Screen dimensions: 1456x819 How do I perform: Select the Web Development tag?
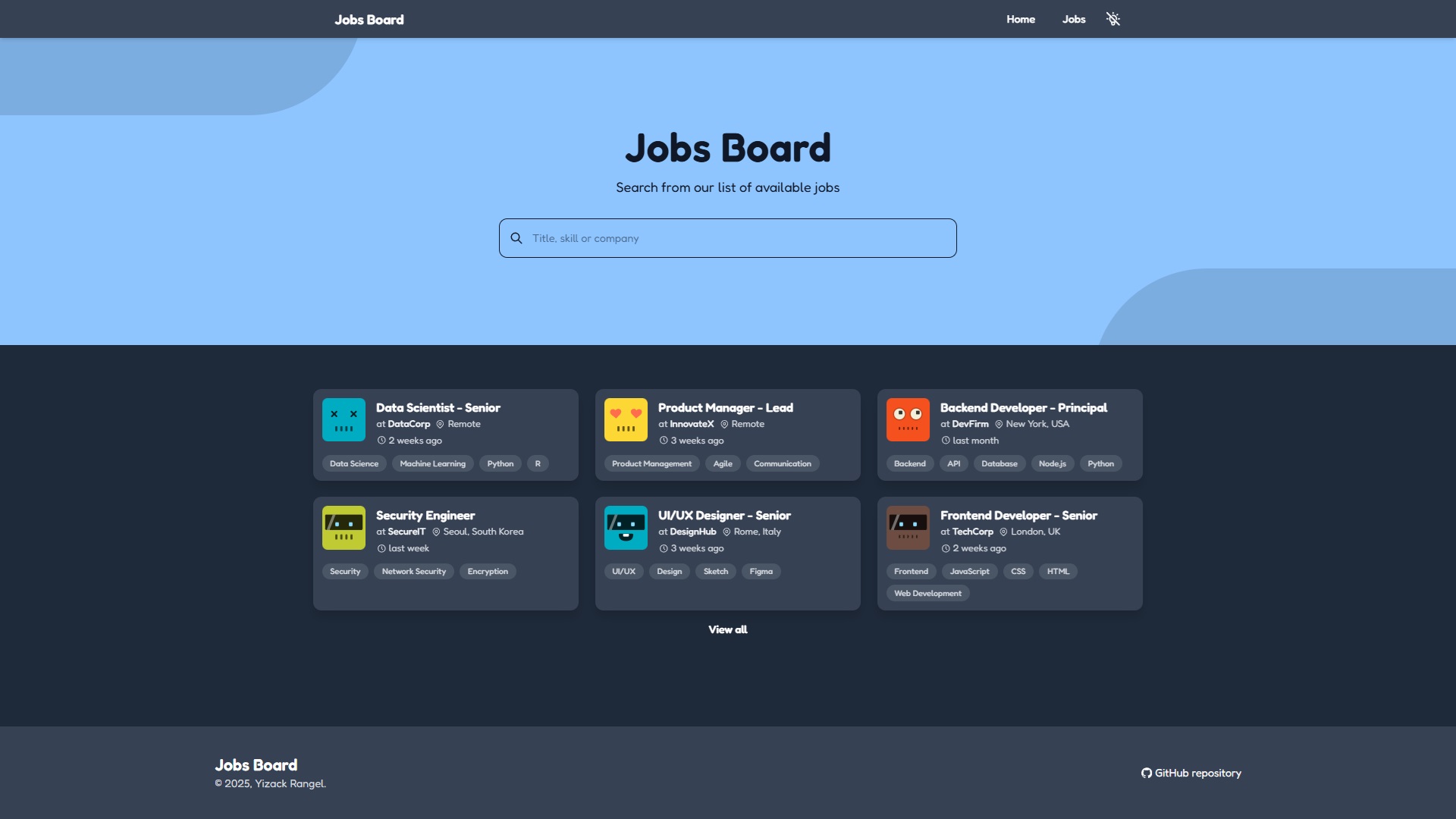(927, 593)
